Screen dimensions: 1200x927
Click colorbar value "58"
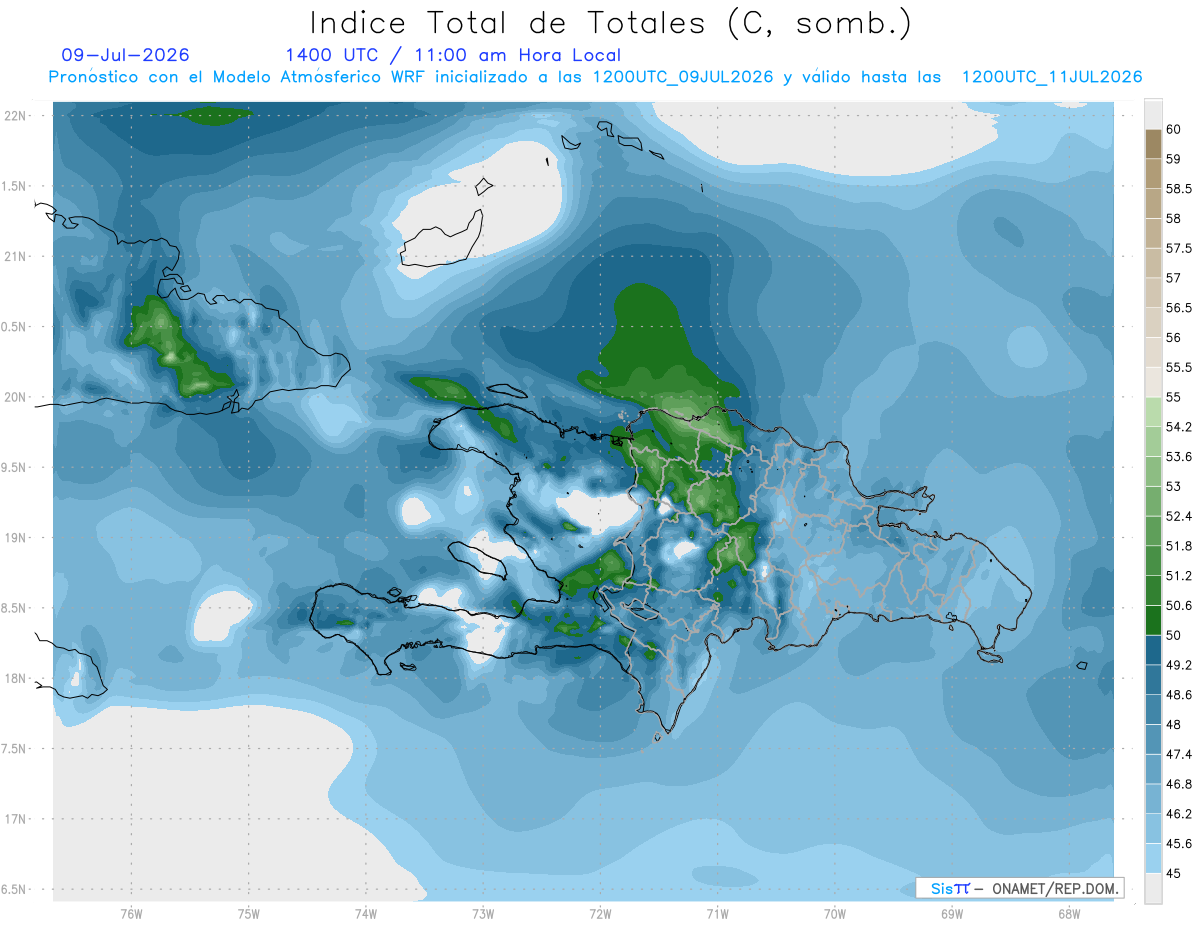point(1174,218)
